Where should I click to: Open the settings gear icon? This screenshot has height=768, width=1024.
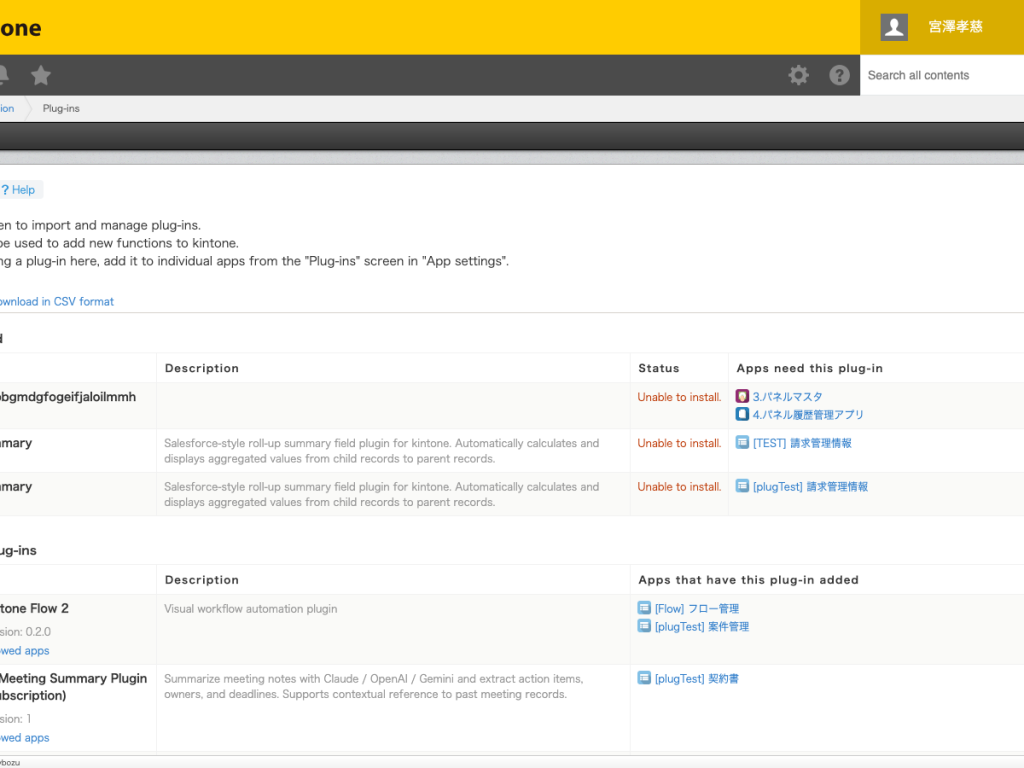click(x=798, y=75)
